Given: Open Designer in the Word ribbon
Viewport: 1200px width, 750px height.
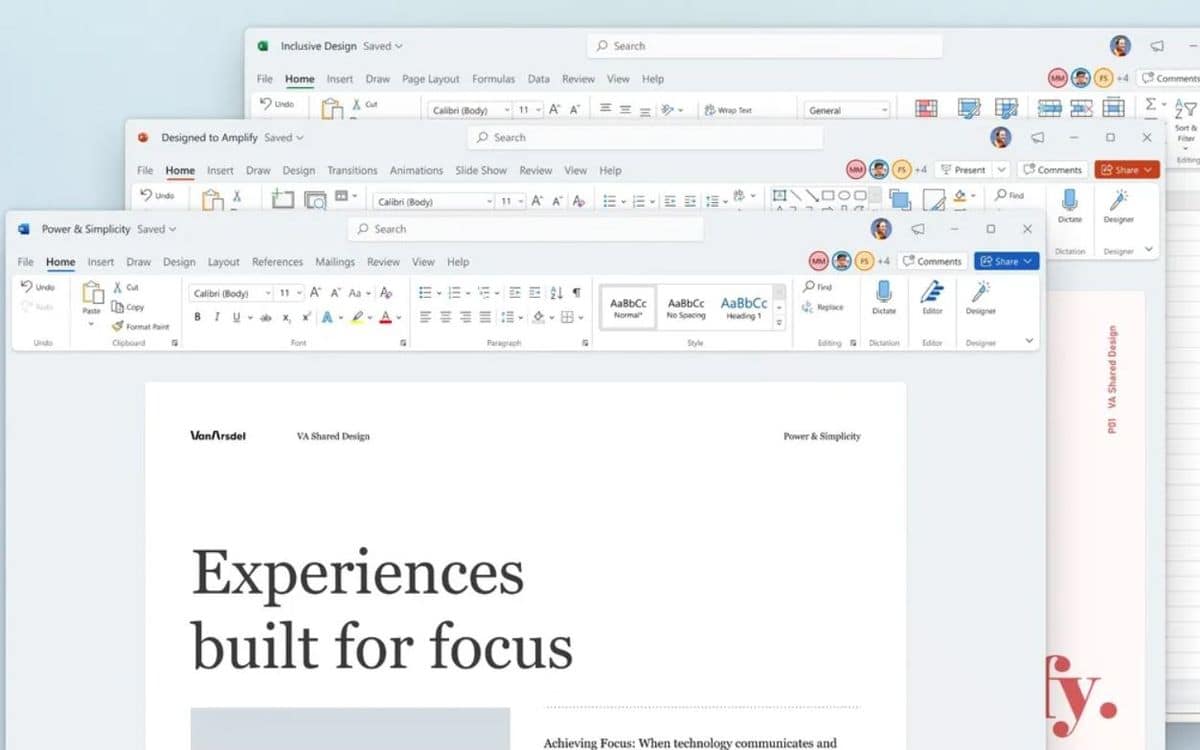Looking at the screenshot, I should pos(981,297).
